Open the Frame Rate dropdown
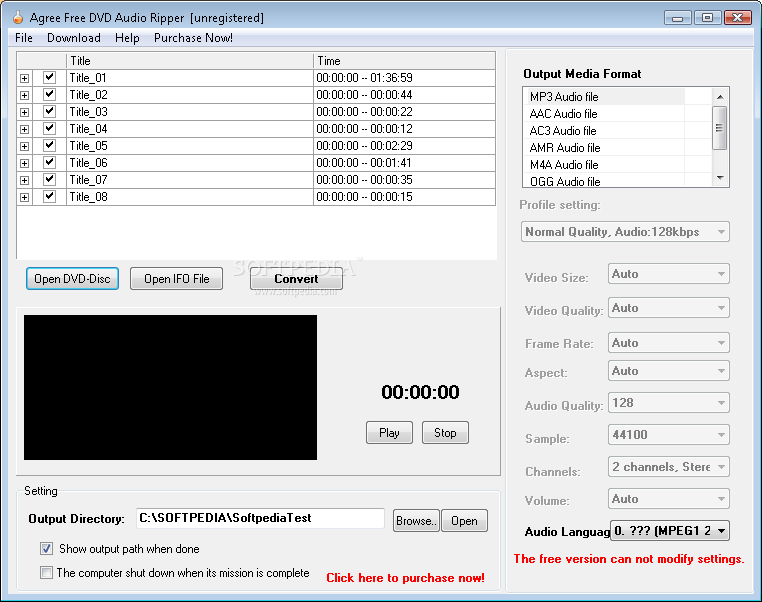The height and width of the screenshot is (602, 762). pos(668,343)
